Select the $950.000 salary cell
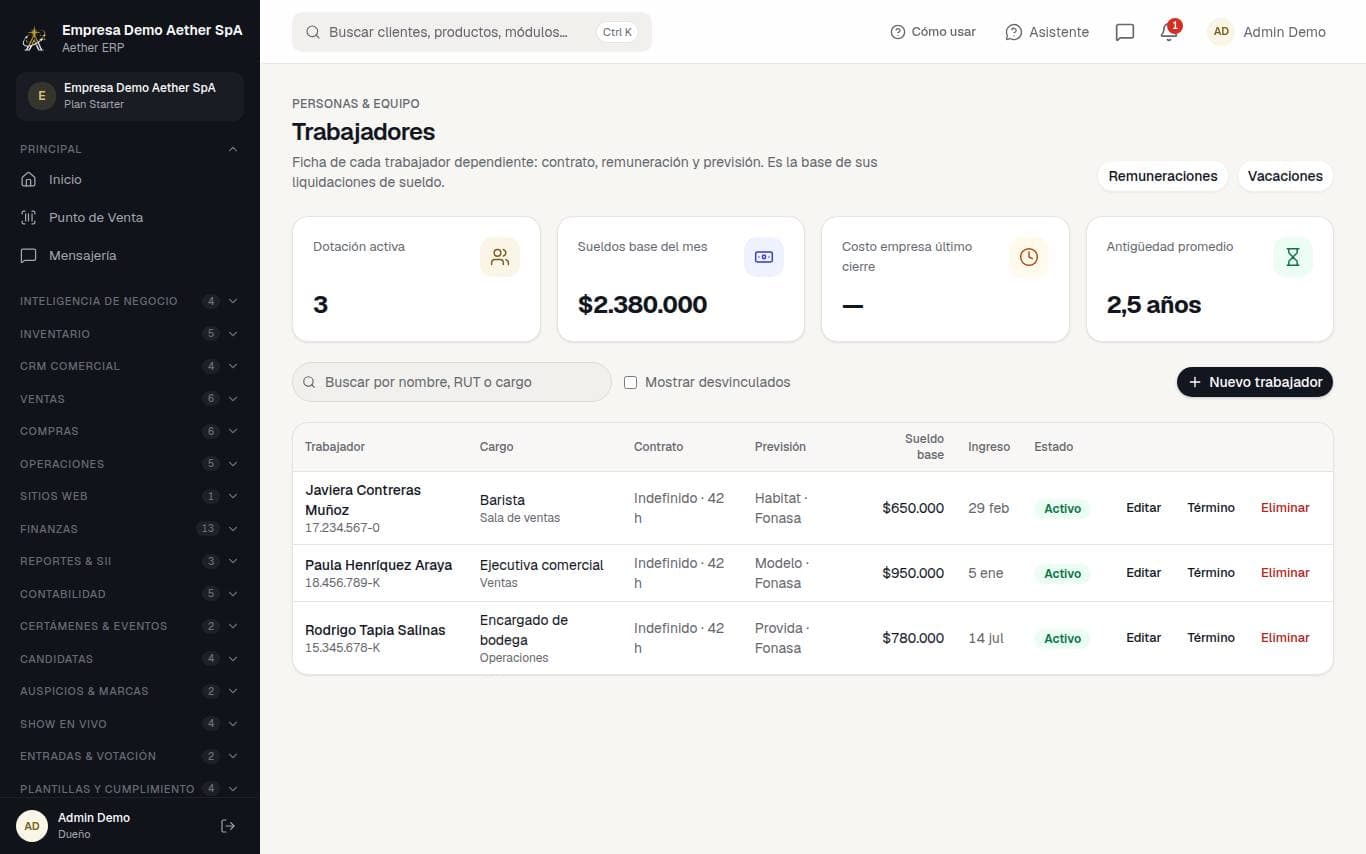 point(913,573)
